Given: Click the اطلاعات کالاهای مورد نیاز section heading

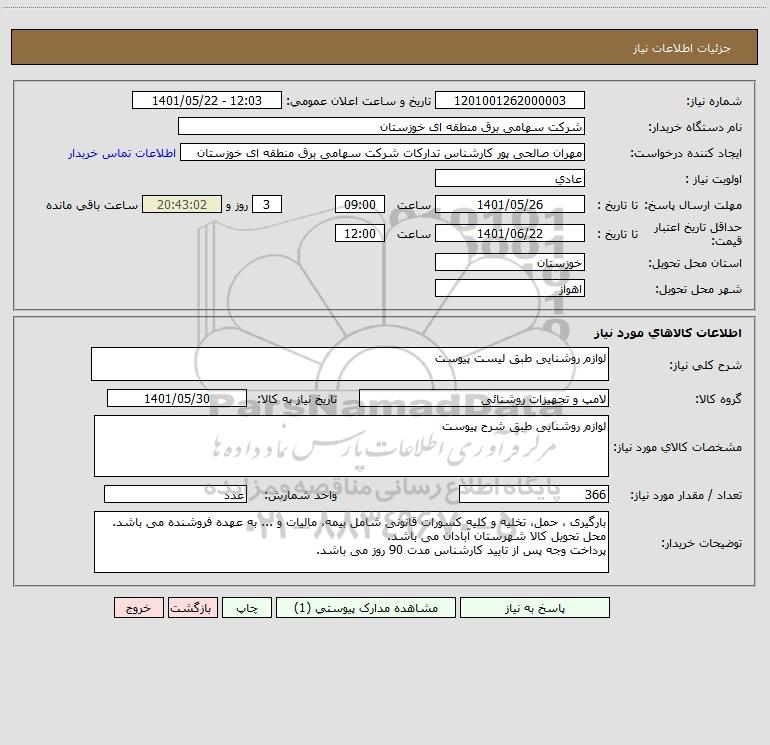Looking at the screenshot, I should click(668, 333).
